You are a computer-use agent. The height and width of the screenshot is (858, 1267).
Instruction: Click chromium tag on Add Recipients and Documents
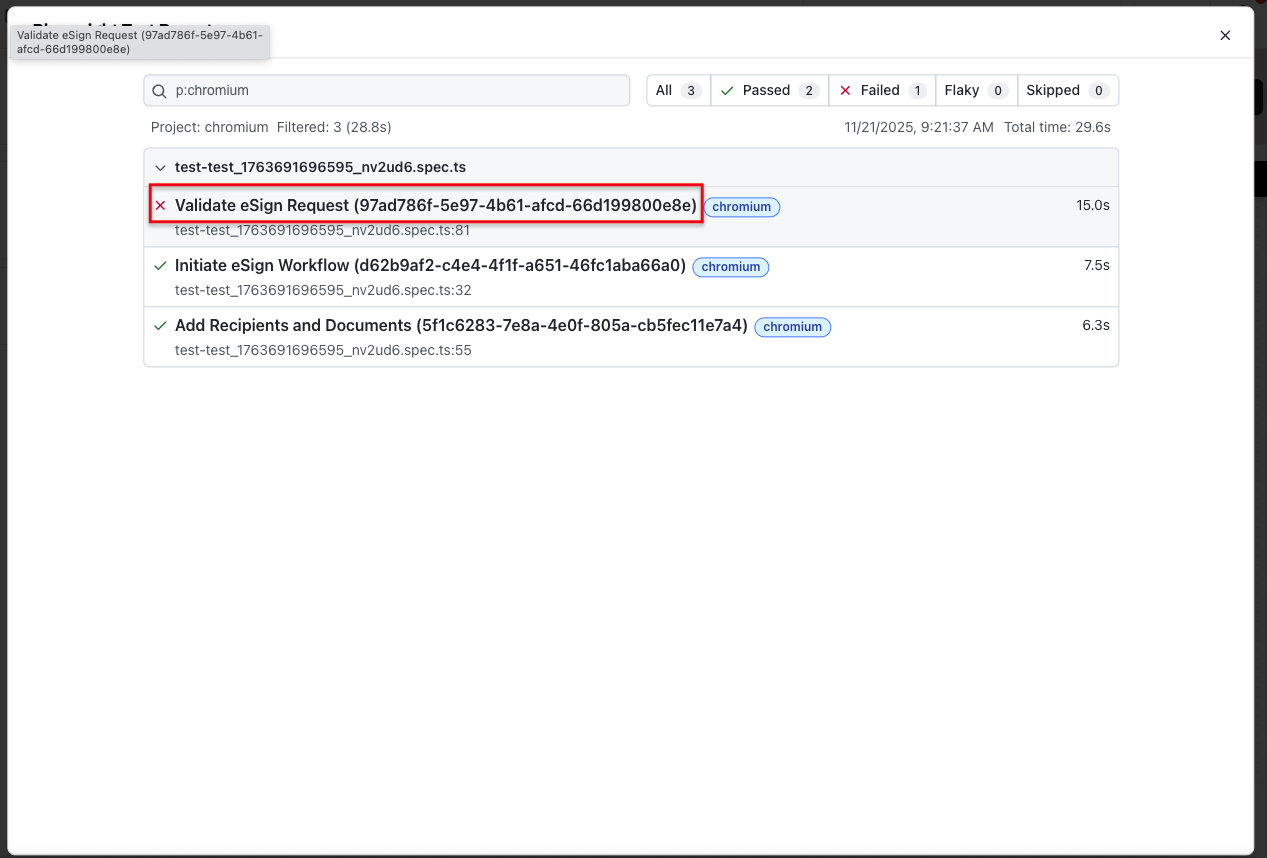click(792, 327)
